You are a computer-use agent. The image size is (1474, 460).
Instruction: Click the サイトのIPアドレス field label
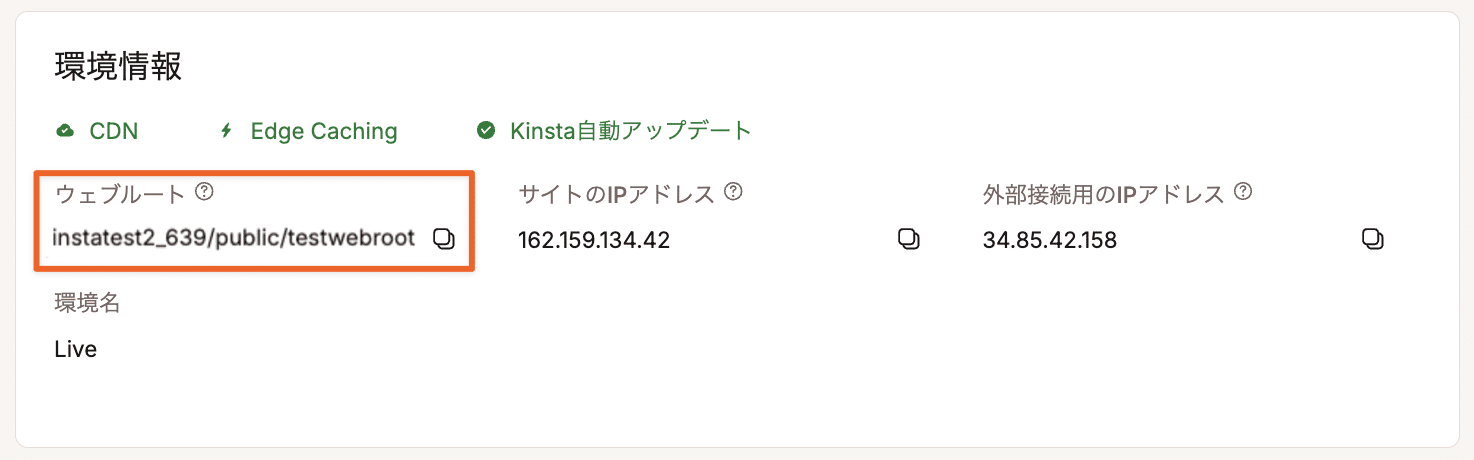pos(616,194)
